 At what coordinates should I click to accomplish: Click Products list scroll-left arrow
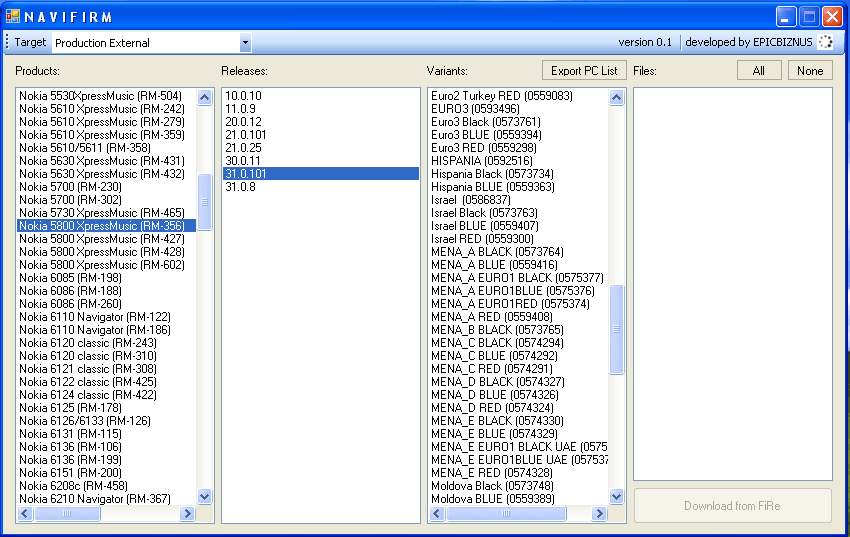(x=25, y=513)
